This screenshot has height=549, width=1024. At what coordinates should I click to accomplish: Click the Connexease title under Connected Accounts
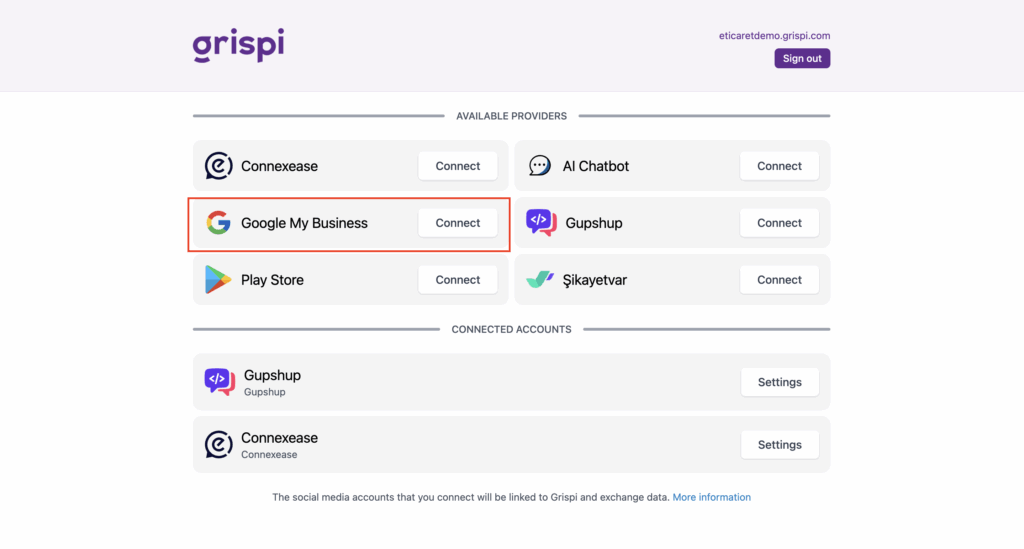(x=280, y=437)
